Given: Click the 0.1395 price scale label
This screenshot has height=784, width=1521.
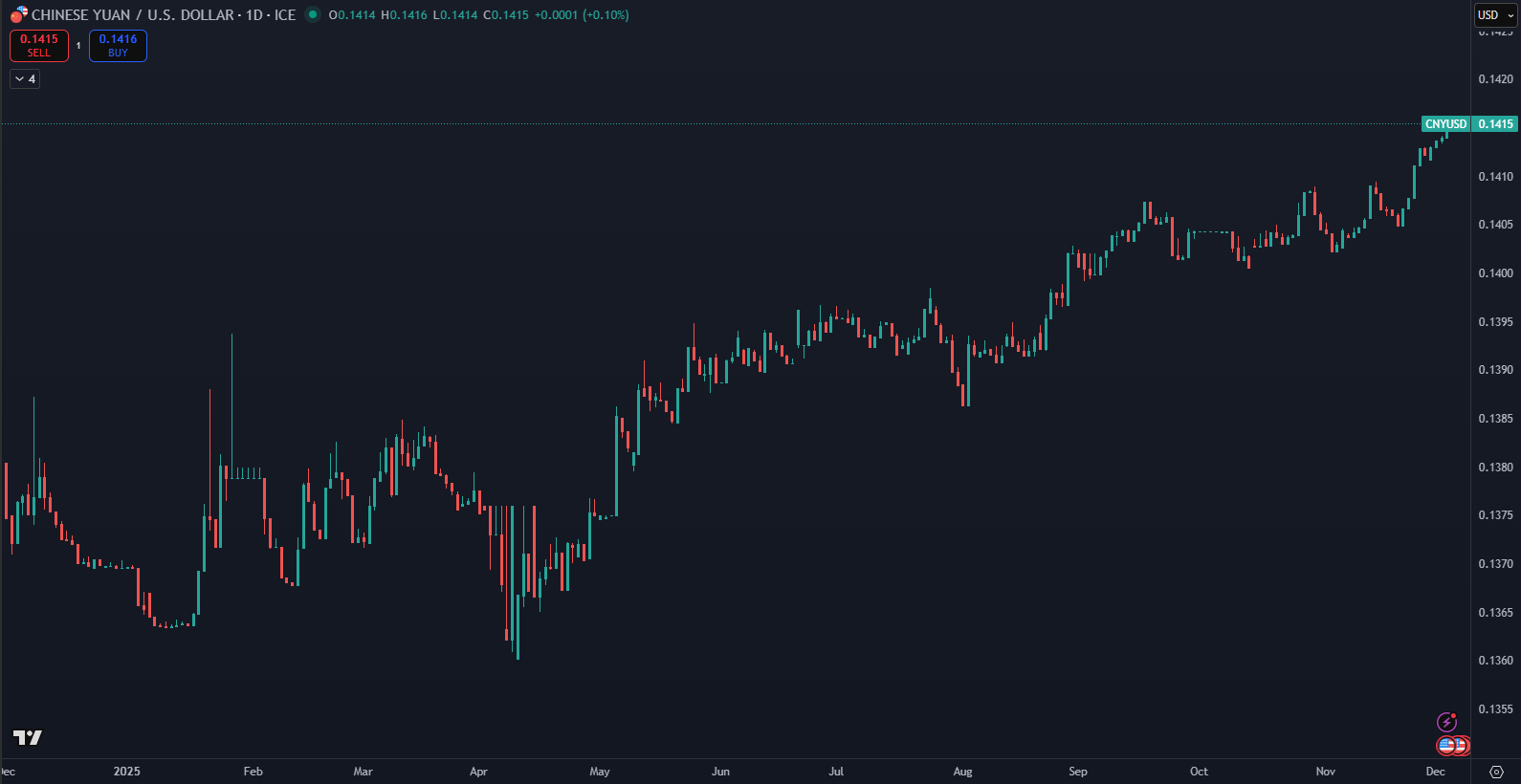Looking at the screenshot, I should 1496,322.
